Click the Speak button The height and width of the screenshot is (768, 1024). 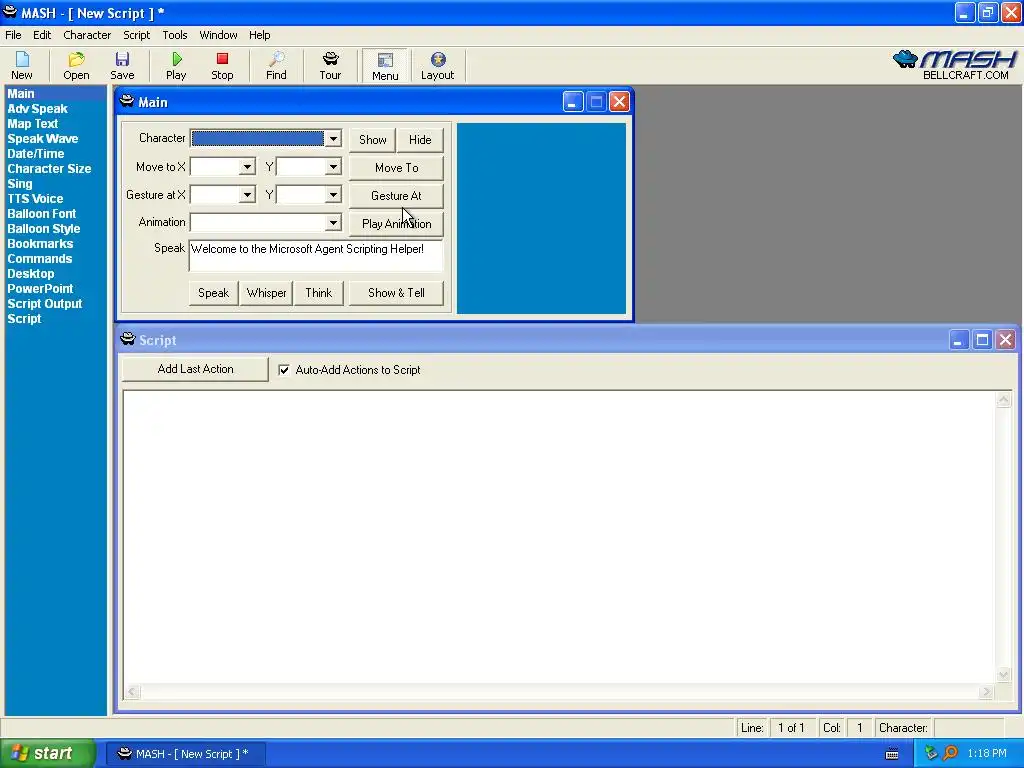pyautogui.click(x=214, y=293)
